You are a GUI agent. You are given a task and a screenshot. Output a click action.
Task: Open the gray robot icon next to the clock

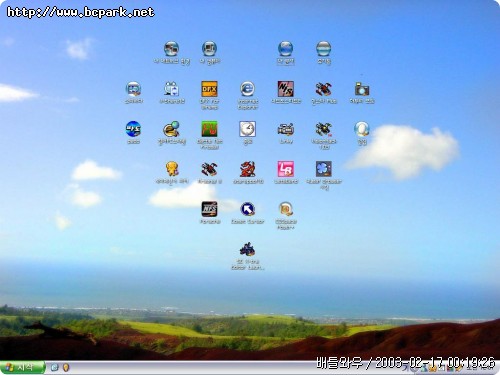pos(286,129)
